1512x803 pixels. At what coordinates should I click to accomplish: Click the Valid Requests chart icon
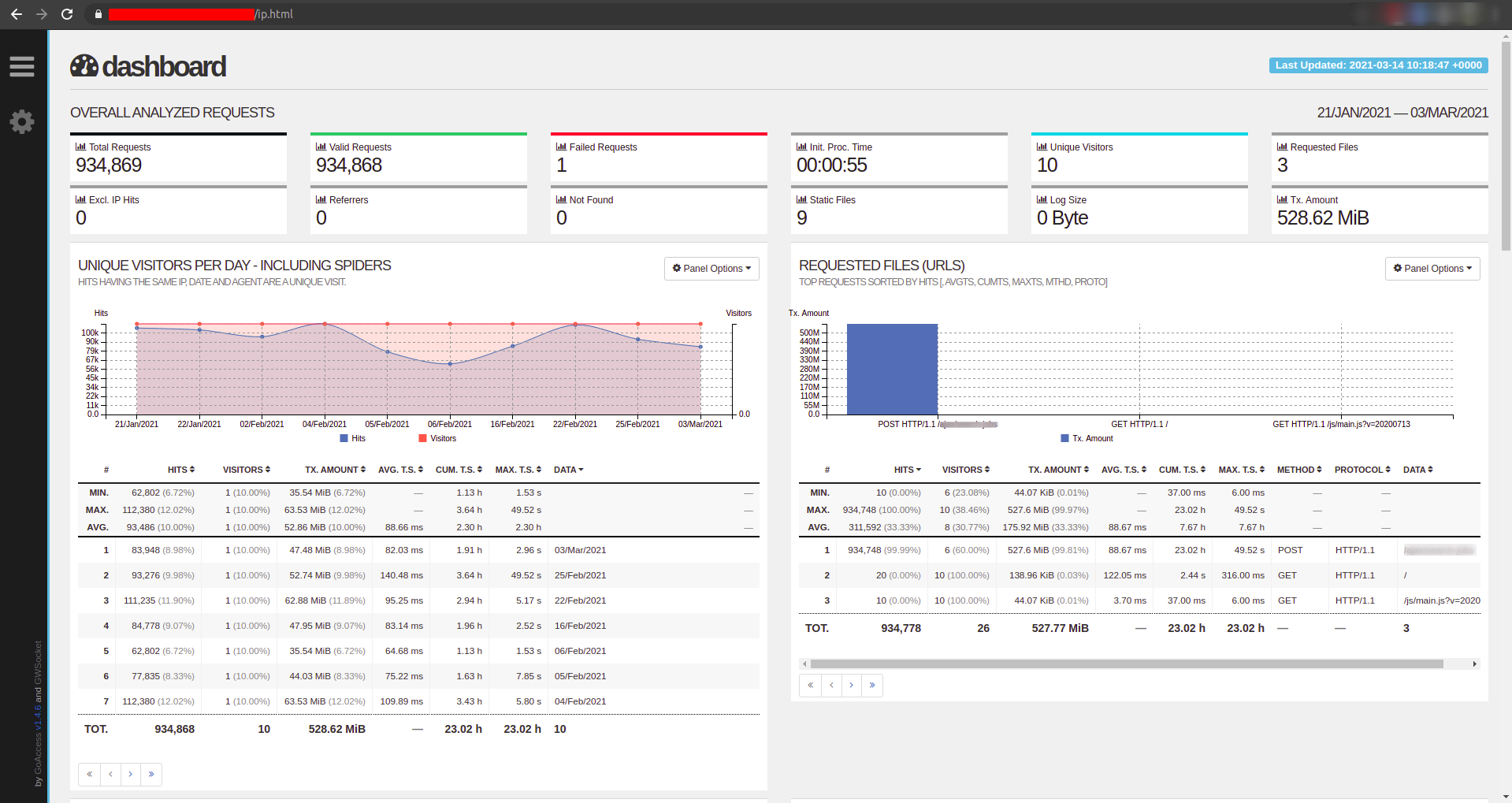point(321,147)
